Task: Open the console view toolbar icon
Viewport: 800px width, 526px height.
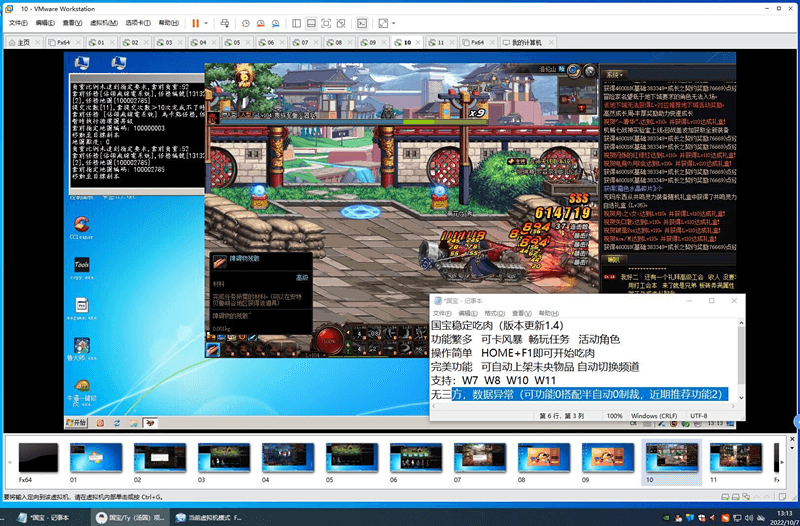Action: [362, 23]
